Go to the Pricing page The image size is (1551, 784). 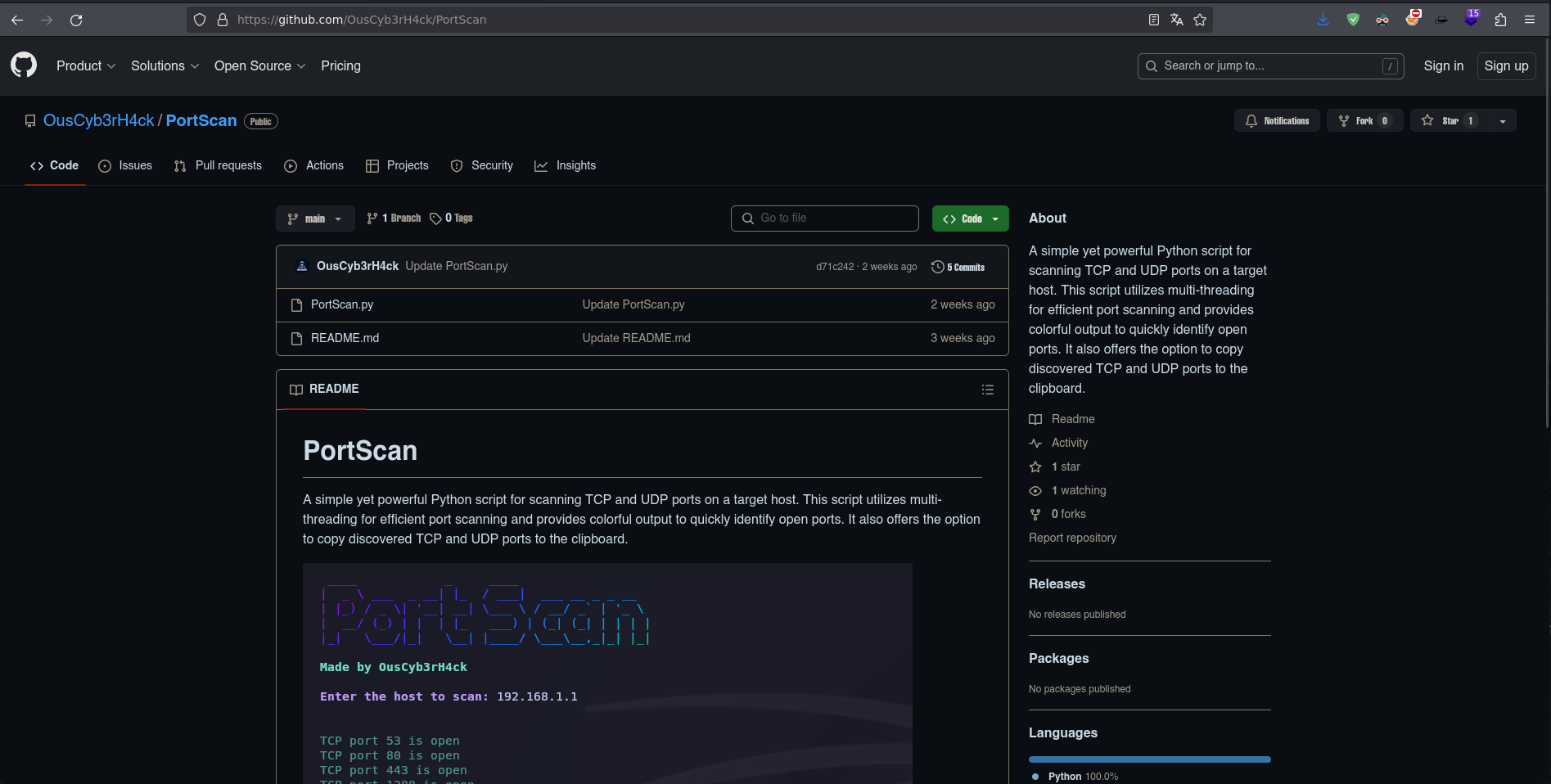[340, 65]
